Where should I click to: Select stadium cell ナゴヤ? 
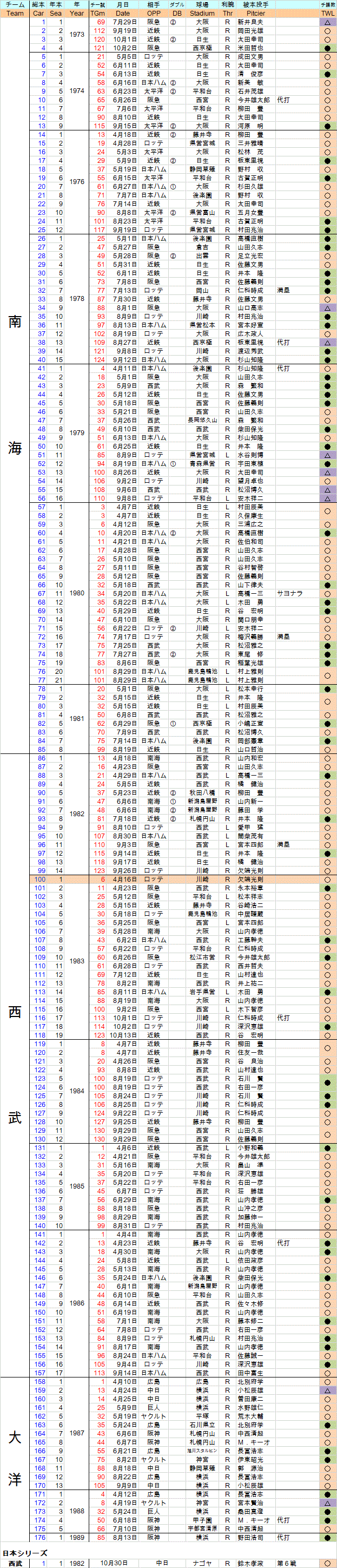tap(202, 1563)
